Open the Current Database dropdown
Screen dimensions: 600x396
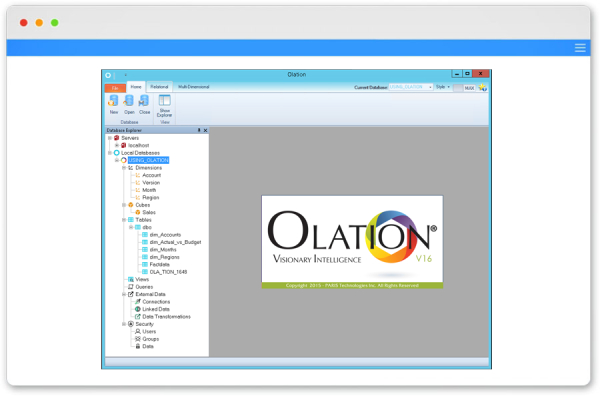[411, 87]
